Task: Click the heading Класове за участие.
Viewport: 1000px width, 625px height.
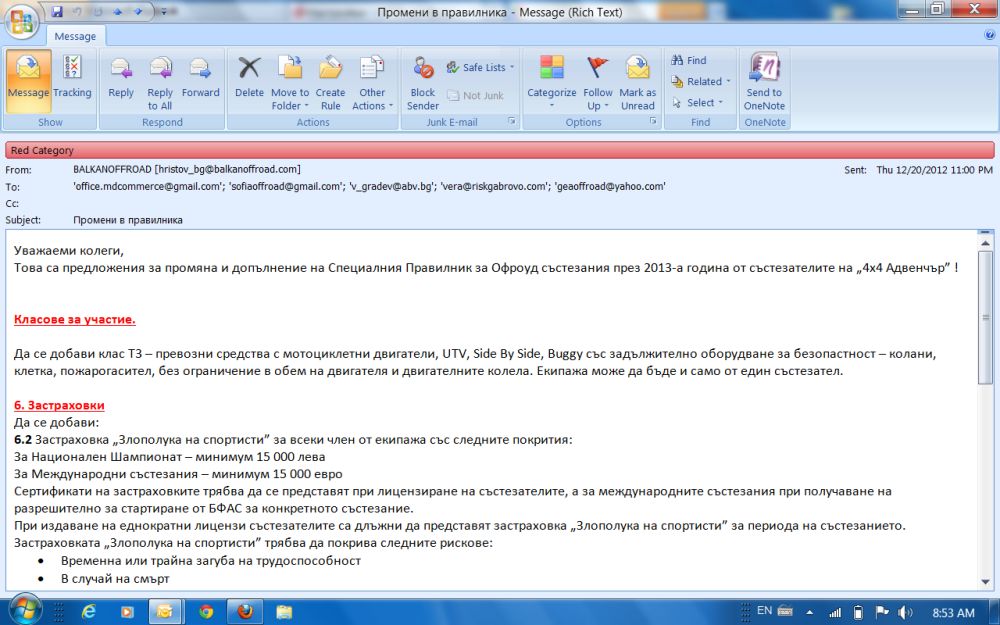Action: [75, 319]
